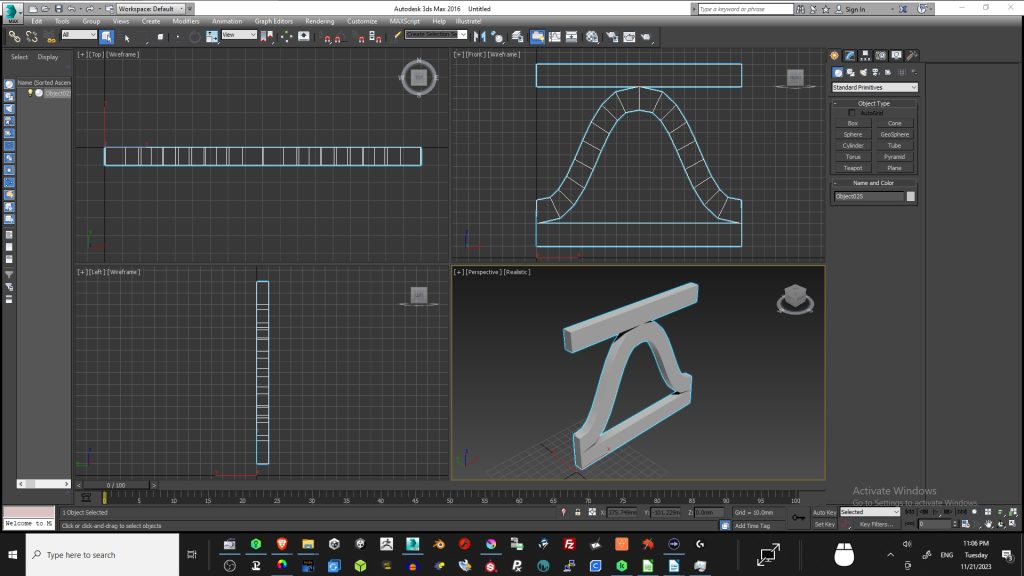The height and width of the screenshot is (576, 1024).
Task: Open the Graph Editors menu
Action: [x=274, y=22]
